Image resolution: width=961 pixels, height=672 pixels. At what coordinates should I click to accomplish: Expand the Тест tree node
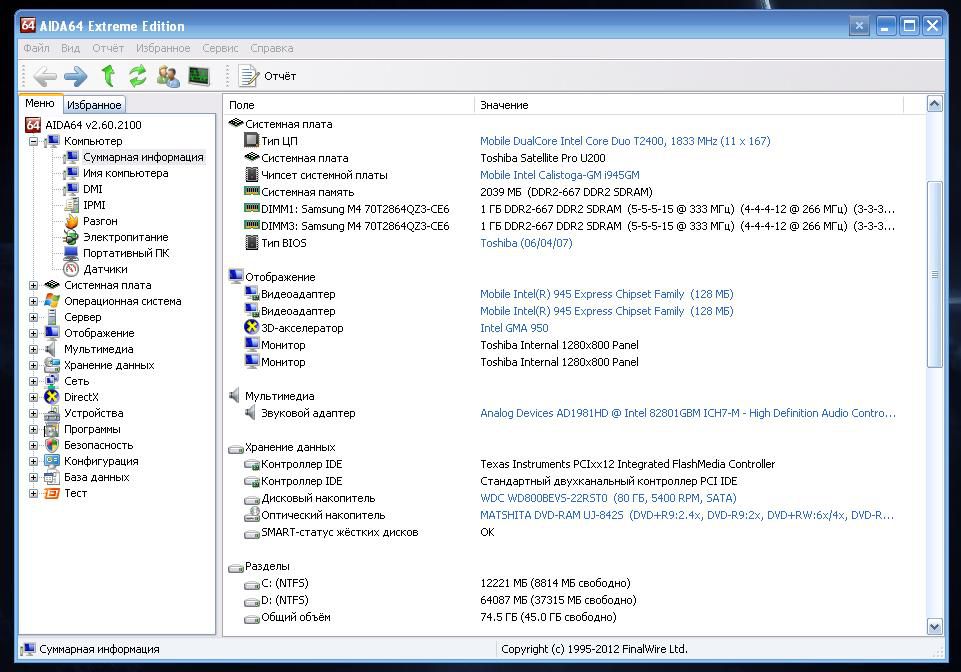click(x=34, y=493)
